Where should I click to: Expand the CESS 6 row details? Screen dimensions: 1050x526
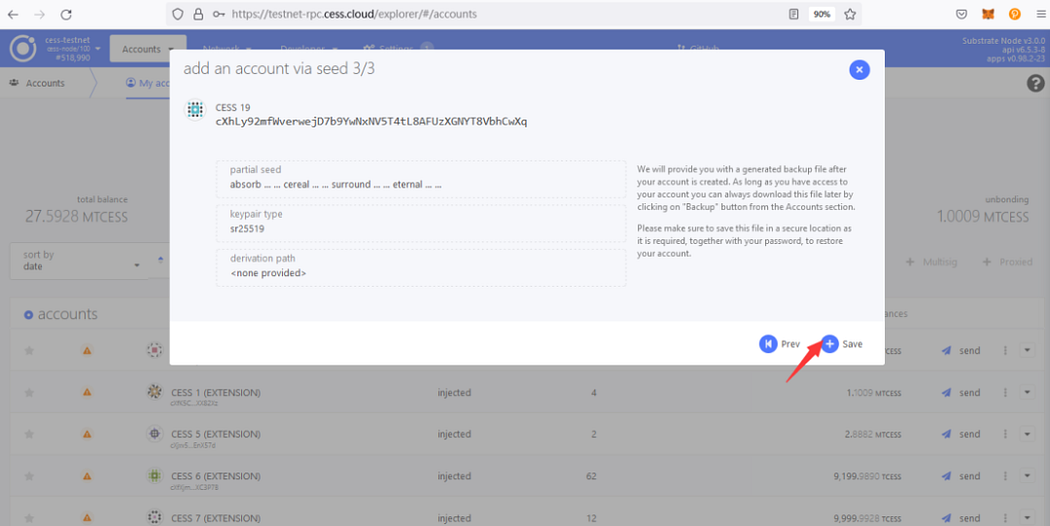click(x=1027, y=476)
